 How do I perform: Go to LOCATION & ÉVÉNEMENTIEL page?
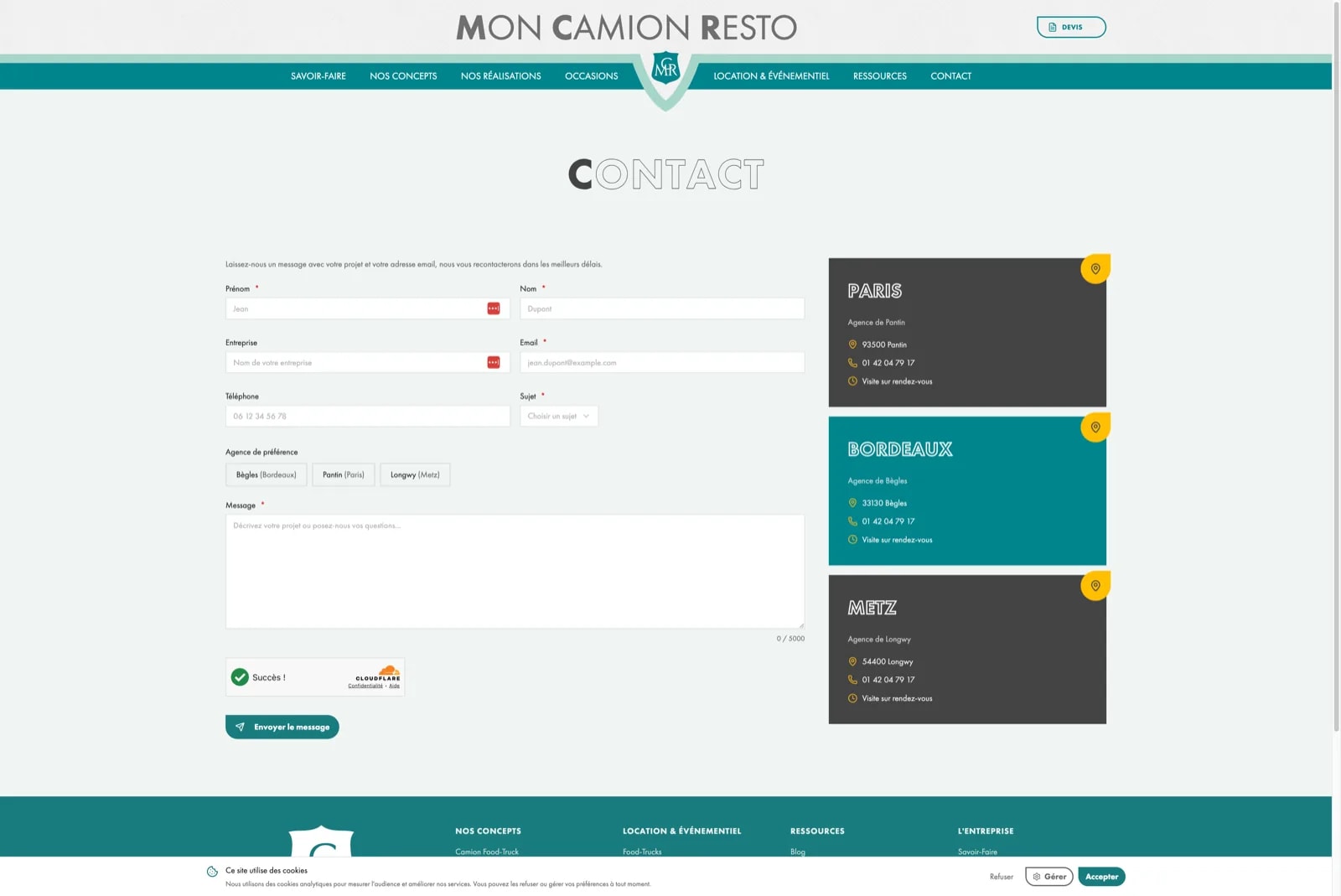click(771, 75)
